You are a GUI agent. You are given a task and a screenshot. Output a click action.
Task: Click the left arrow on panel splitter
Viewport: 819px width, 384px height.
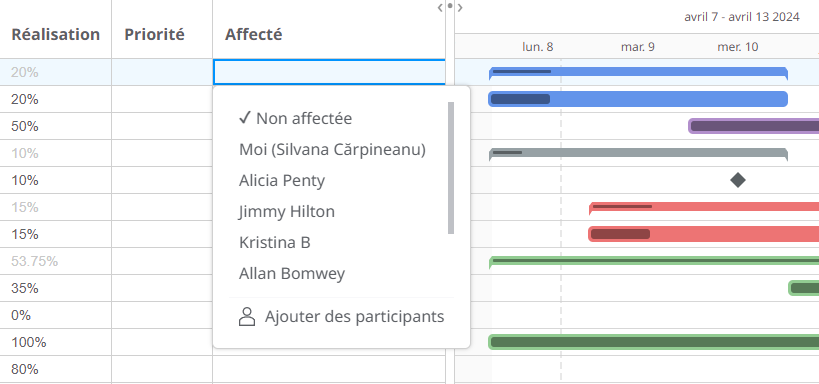click(x=440, y=7)
